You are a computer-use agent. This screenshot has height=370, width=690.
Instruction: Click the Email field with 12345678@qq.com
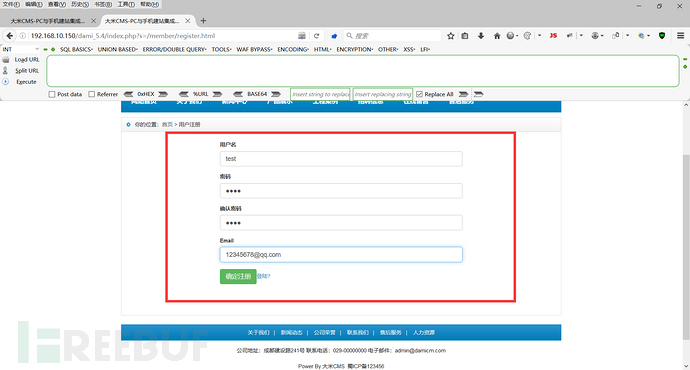click(341, 255)
